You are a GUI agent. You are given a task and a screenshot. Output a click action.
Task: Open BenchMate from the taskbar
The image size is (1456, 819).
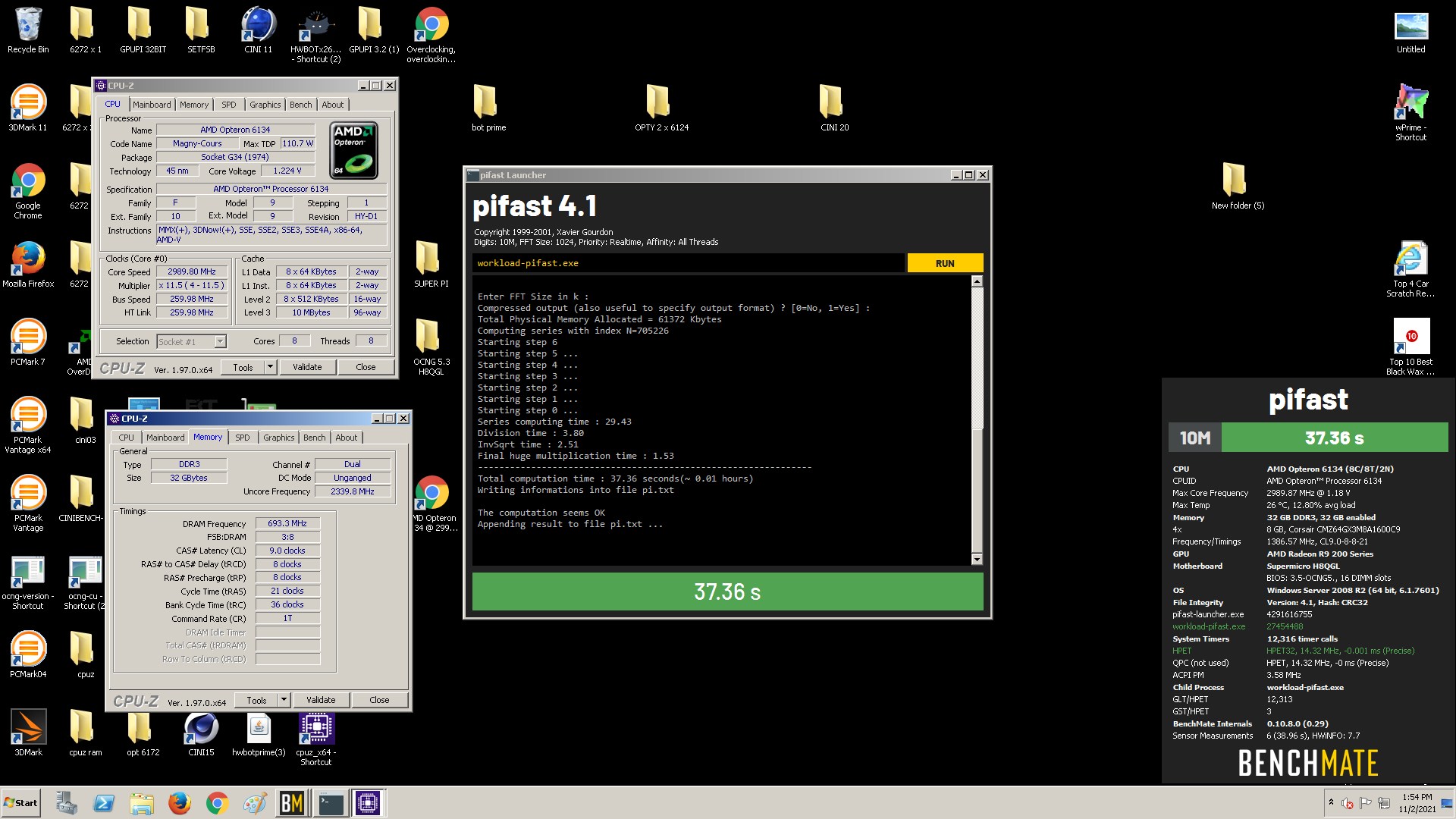[x=292, y=803]
